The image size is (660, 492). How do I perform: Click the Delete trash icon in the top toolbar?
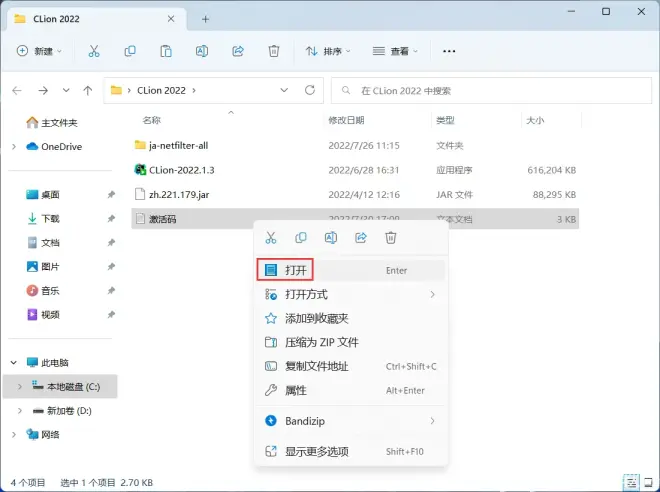(274, 51)
